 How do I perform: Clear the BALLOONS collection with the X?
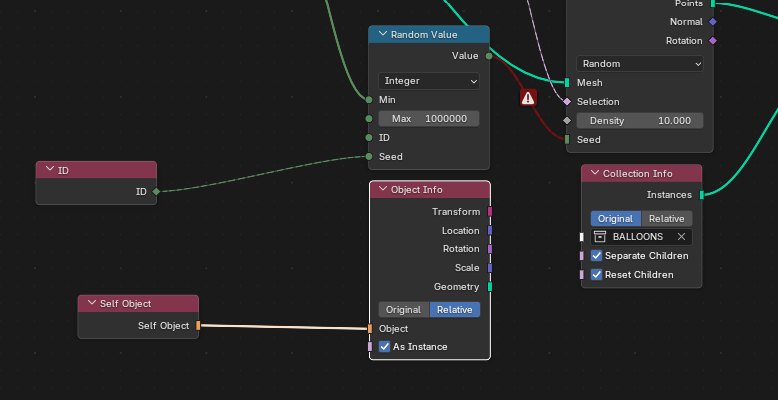681,237
